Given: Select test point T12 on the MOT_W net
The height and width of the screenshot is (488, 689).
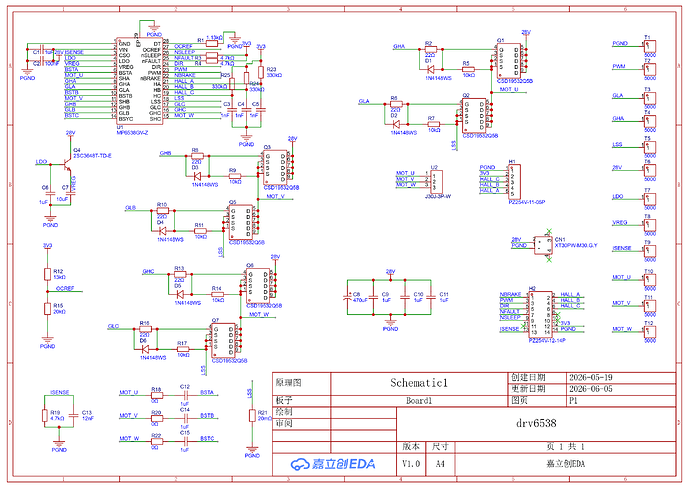Looking at the screenshot, I should click(x=650, y=332).
